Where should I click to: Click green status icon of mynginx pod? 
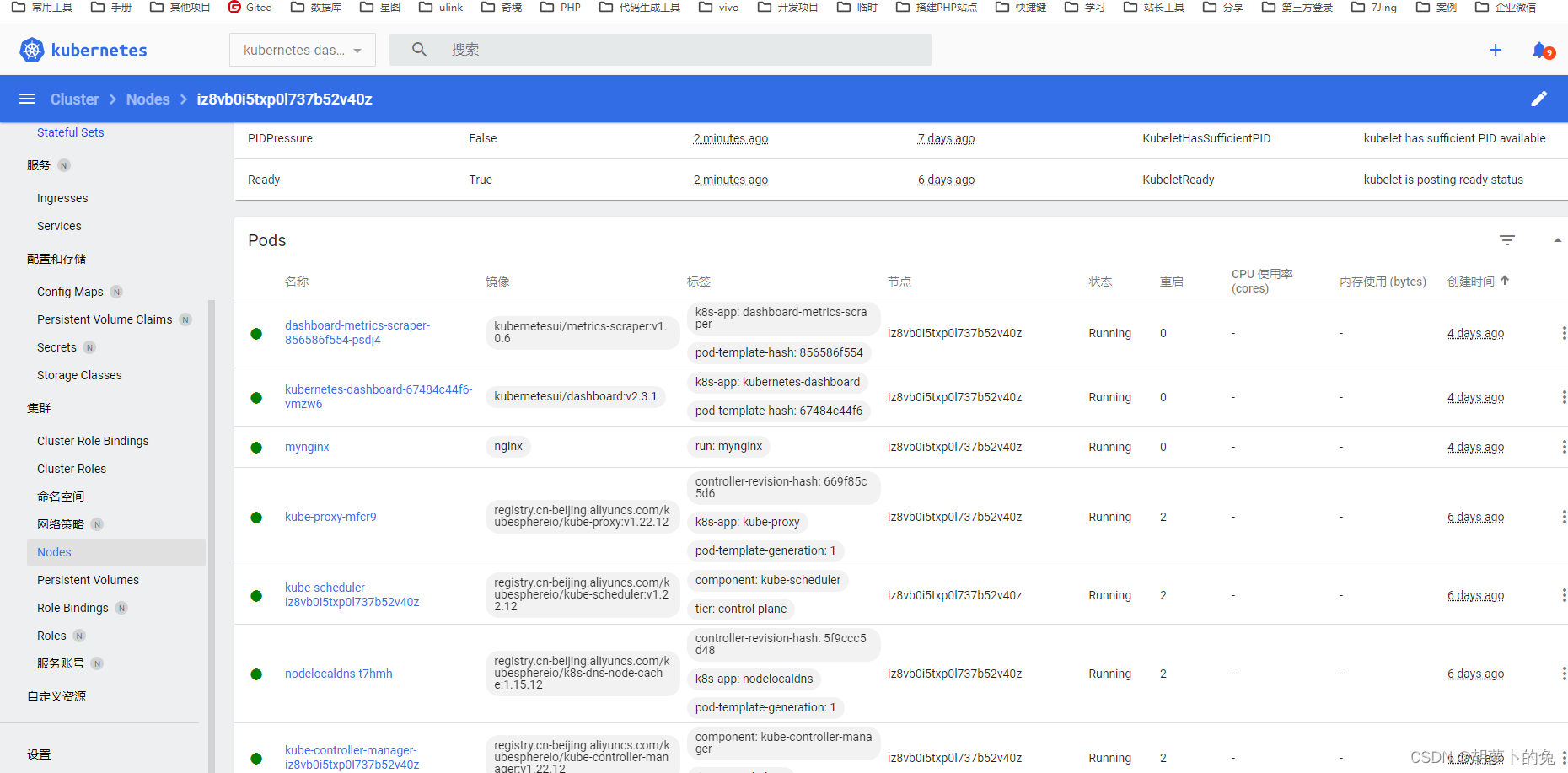(256, 448)
